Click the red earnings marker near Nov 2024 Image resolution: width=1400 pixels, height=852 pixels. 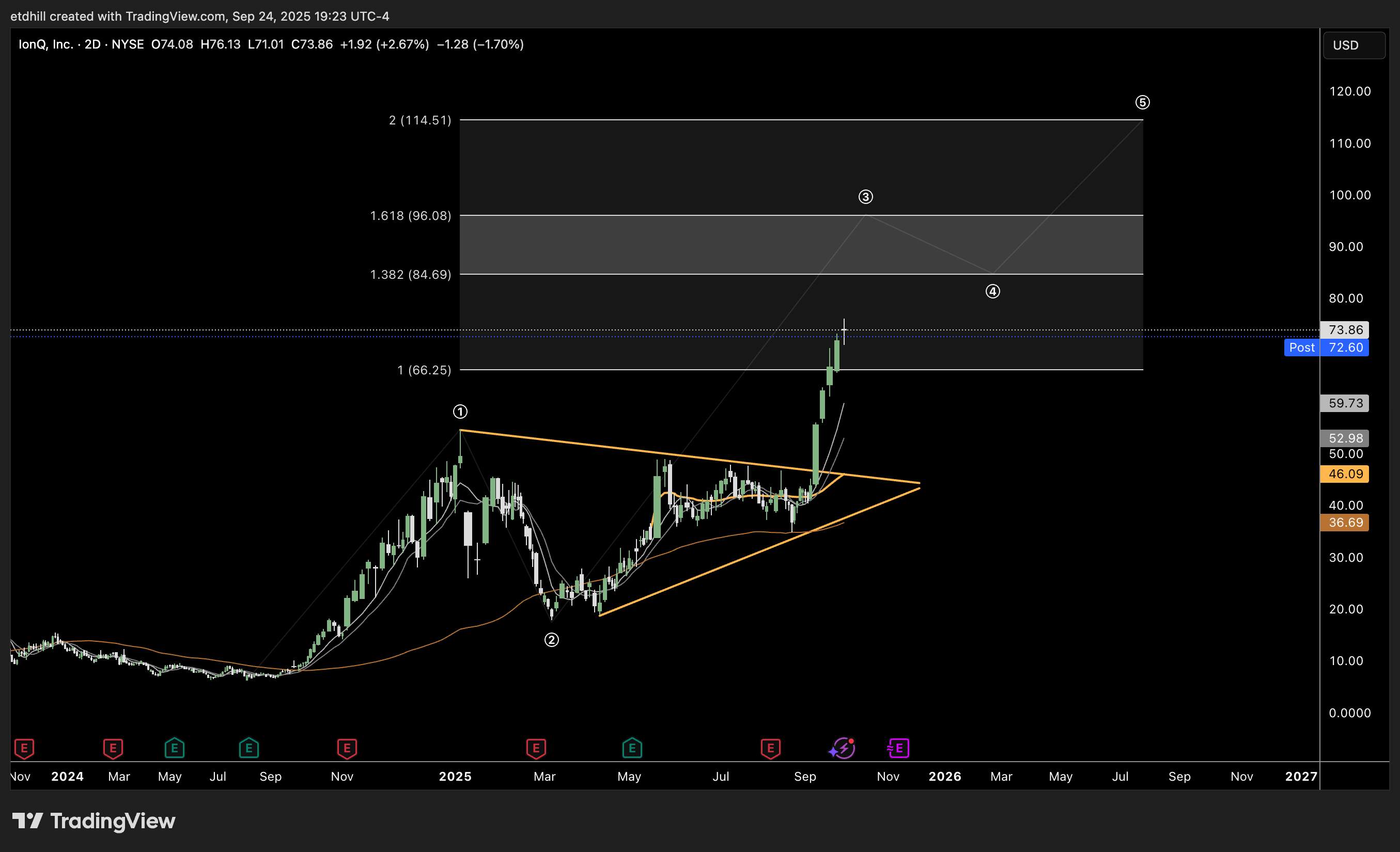tap(347, 748)
